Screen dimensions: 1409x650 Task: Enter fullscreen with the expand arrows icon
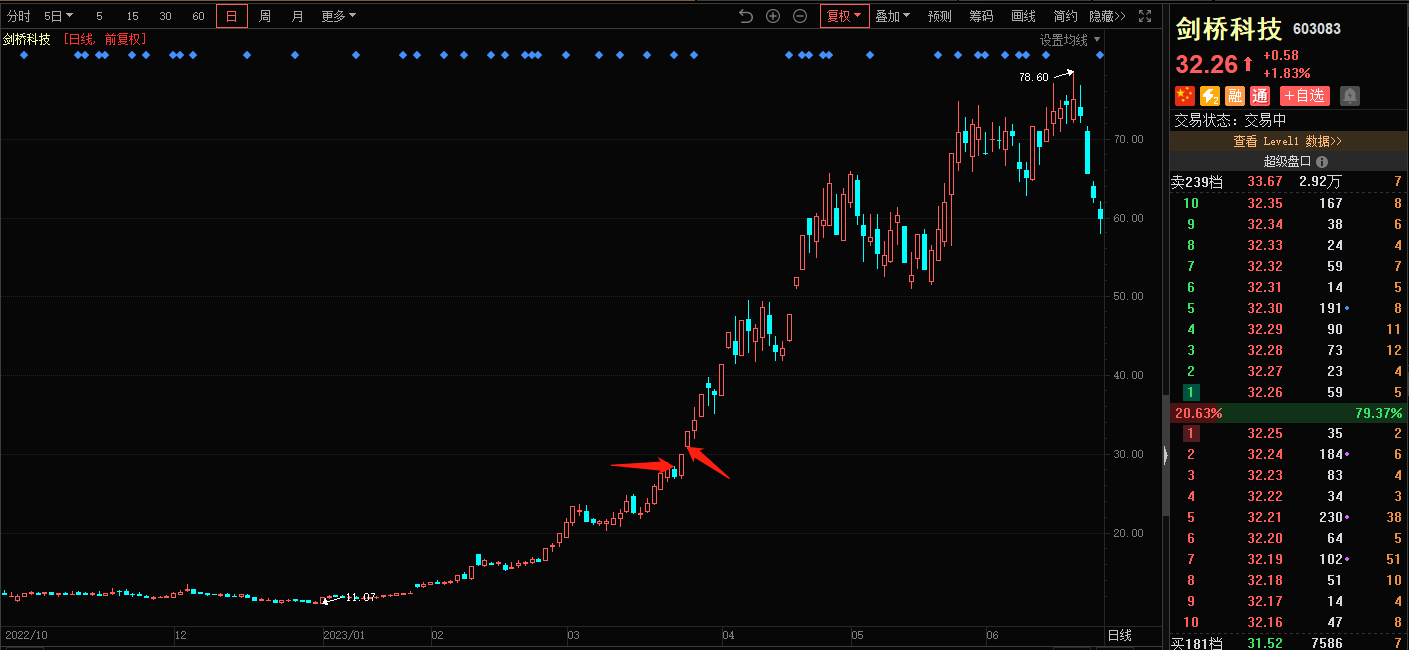(x=1146, y=16)
